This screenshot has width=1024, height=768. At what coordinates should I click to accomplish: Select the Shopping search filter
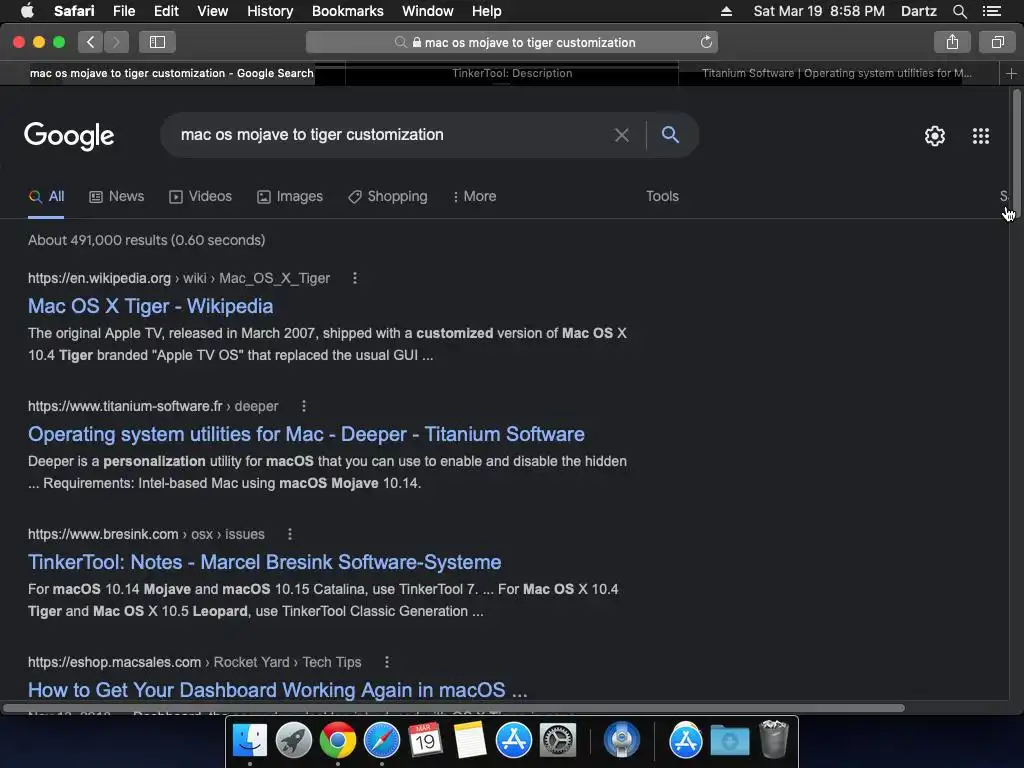click(x=387, y=197)
